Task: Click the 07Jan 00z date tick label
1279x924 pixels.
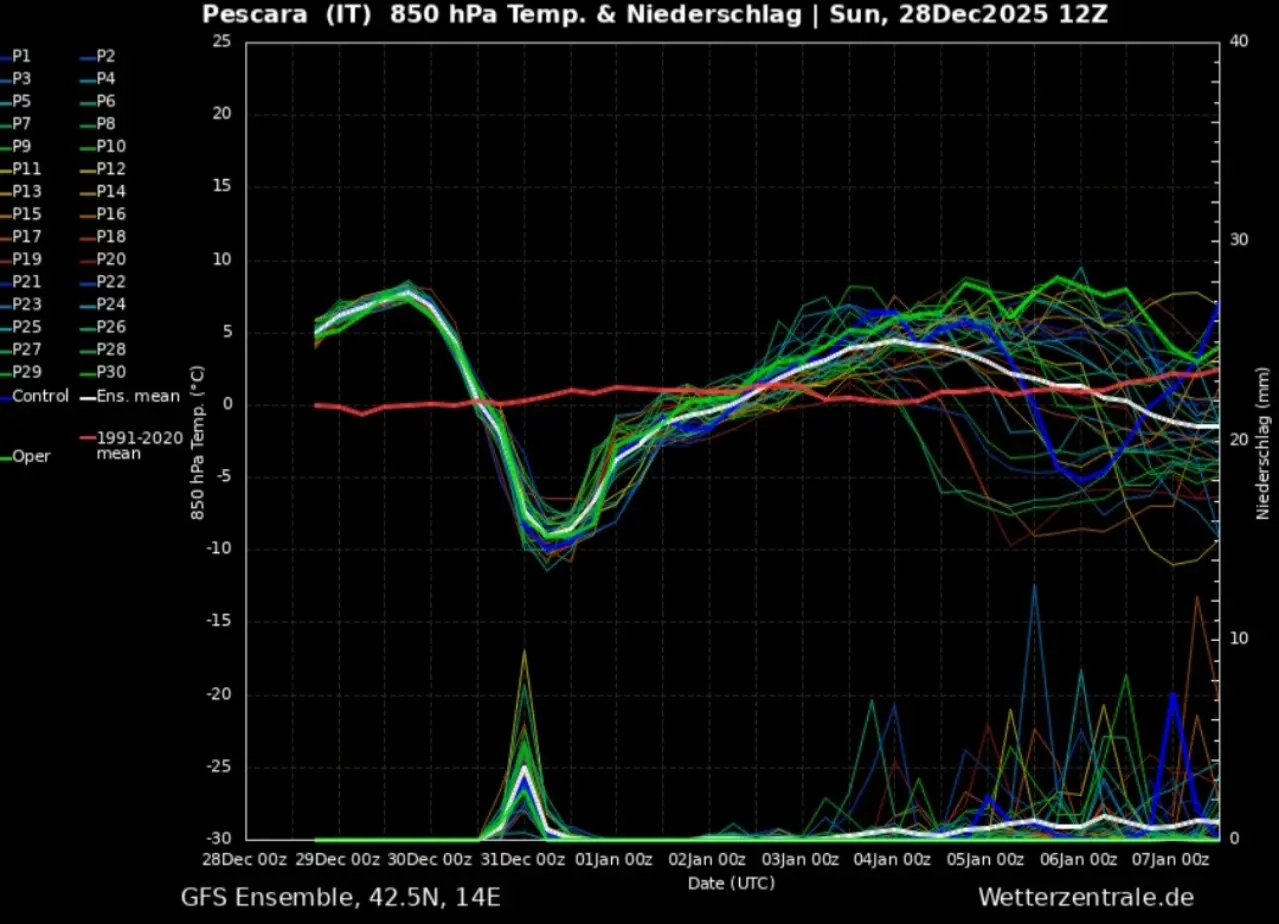Action: (1171, 859)
